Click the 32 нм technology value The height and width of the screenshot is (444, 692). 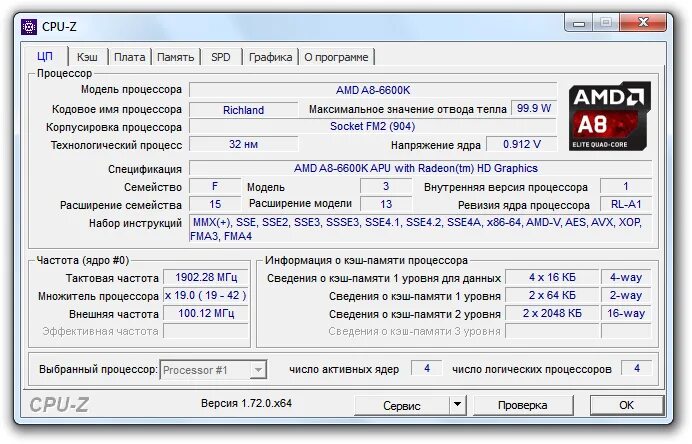point(244,144)
